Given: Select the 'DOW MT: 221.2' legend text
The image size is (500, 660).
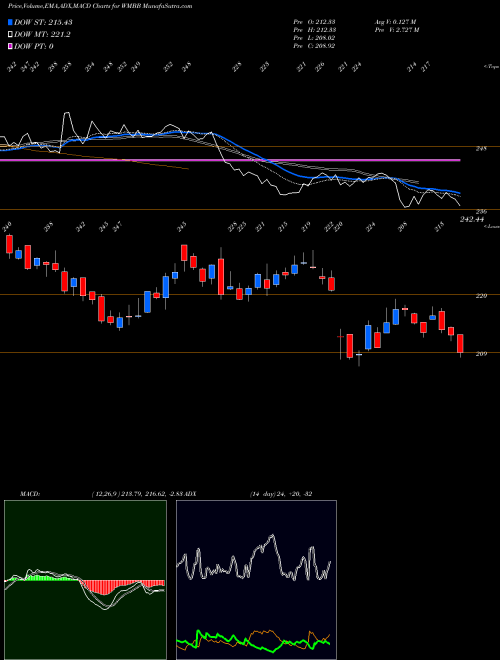Looking at the screenshot, I should click(42, 34).
